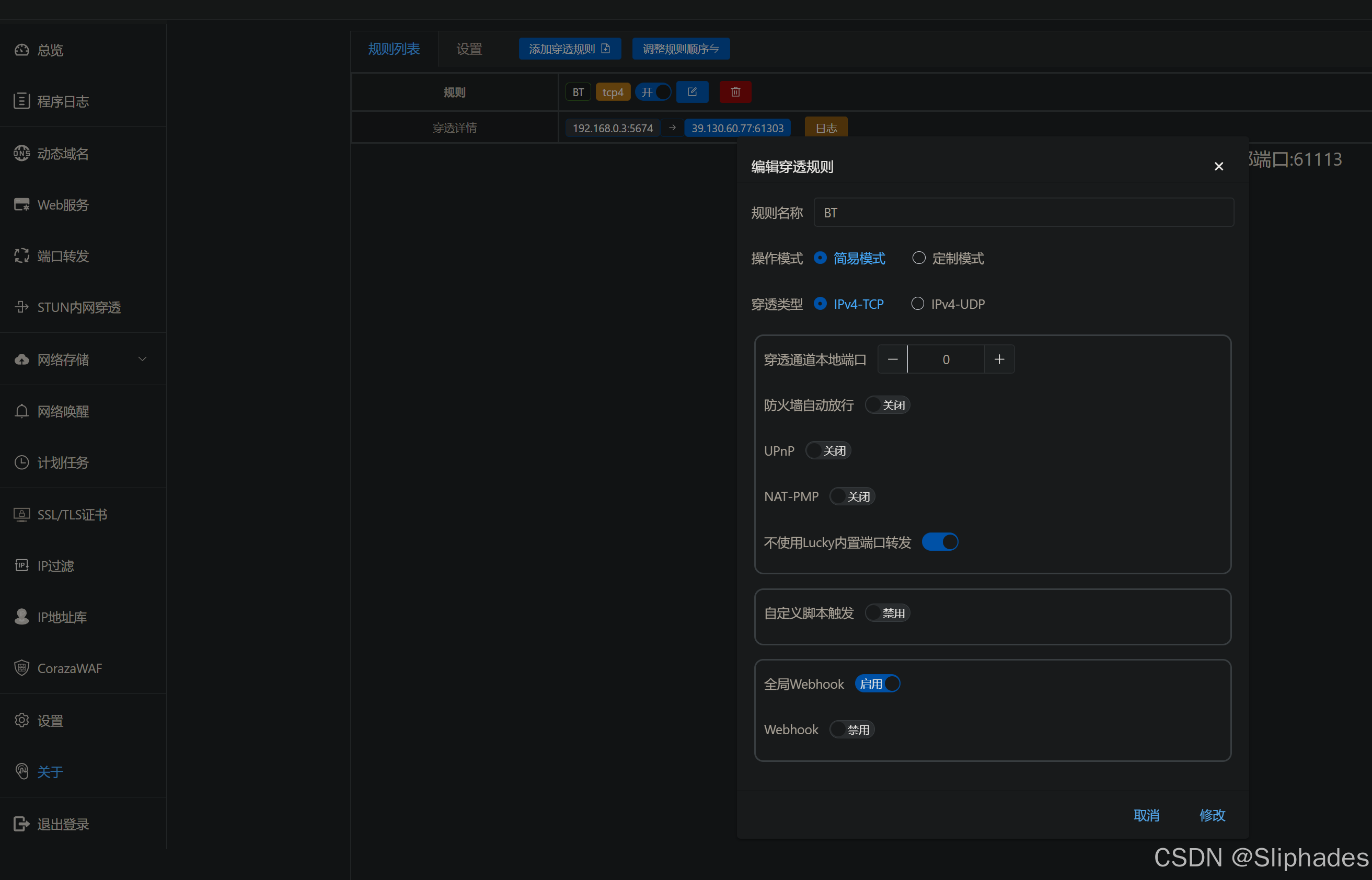Toggle the 防火墙自动放行 switch

pos(887,405)
